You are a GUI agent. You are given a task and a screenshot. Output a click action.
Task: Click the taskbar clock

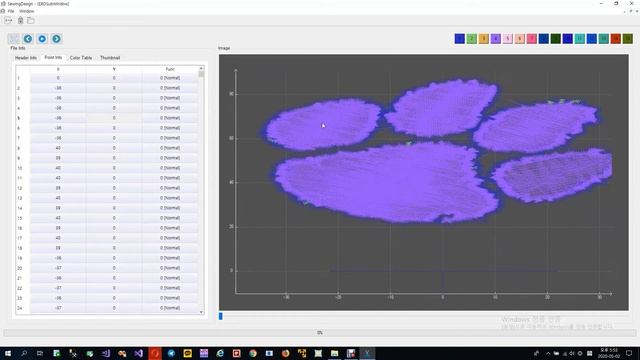click(x=609, y=353)
